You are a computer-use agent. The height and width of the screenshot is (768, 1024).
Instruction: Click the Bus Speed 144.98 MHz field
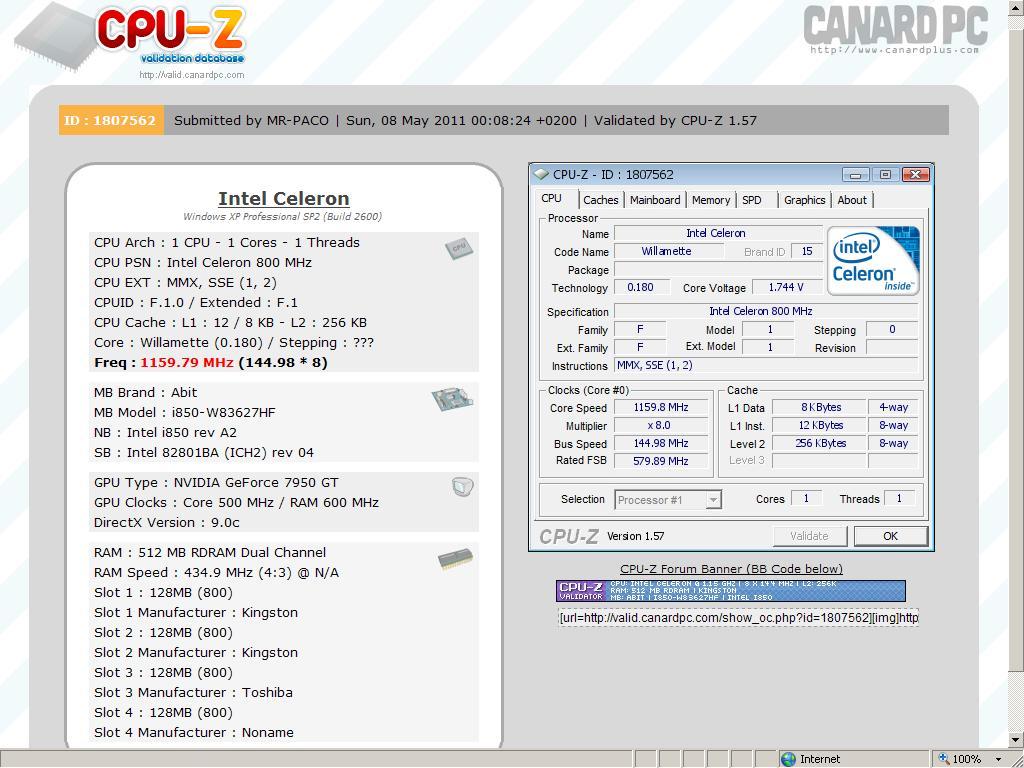pyautogui.click(x=661, y=443)
